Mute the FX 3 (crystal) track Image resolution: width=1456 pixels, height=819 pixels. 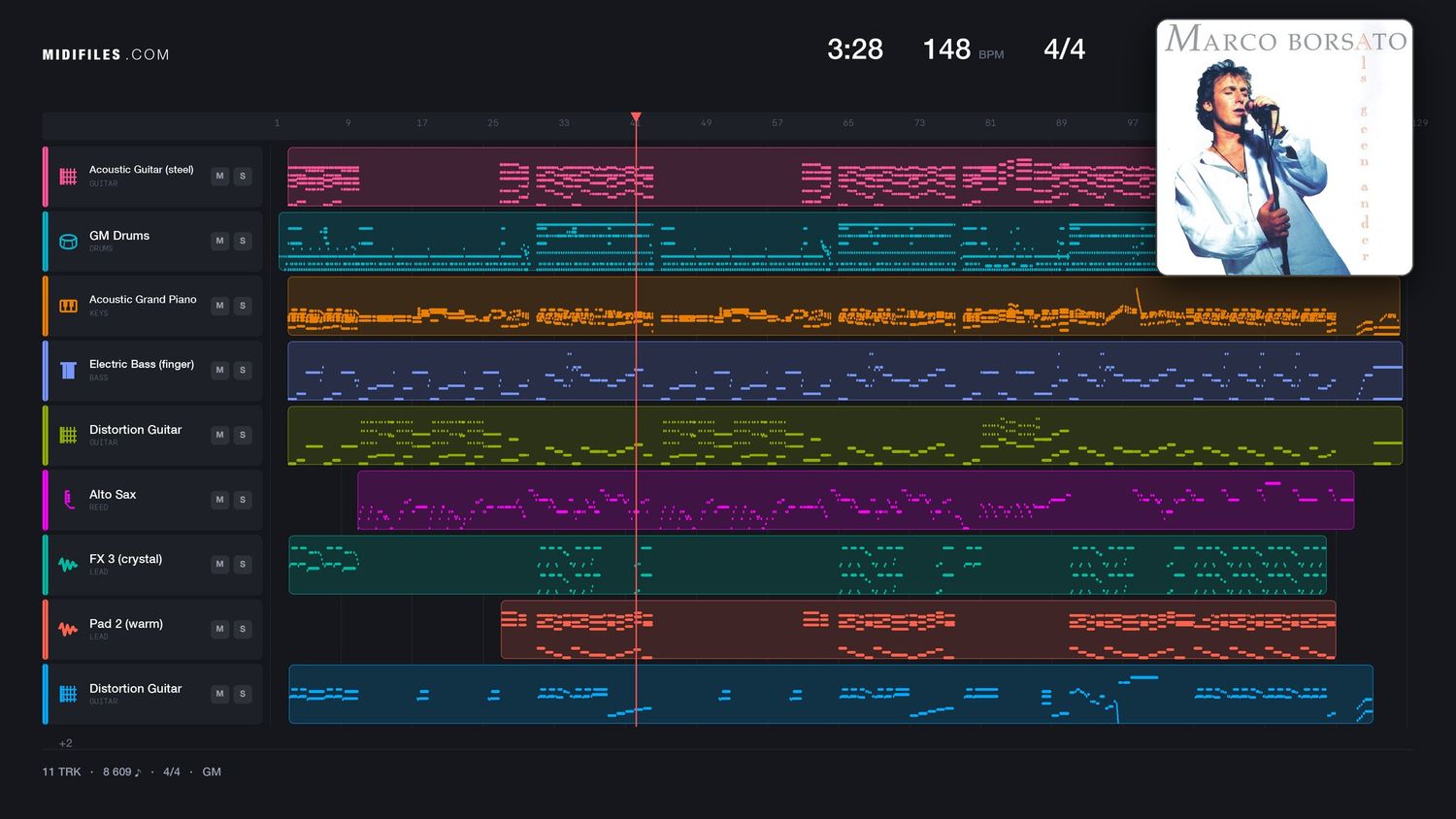click(x=220, y=565)
